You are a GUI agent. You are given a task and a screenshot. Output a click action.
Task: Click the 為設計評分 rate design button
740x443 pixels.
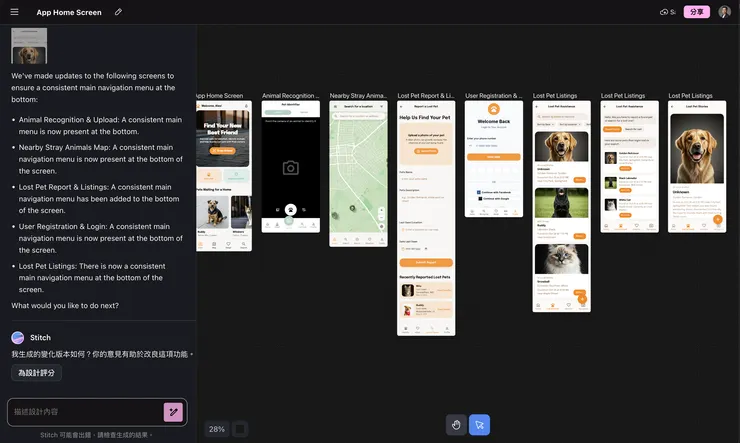pyautogui.click(x=36, y=373)
